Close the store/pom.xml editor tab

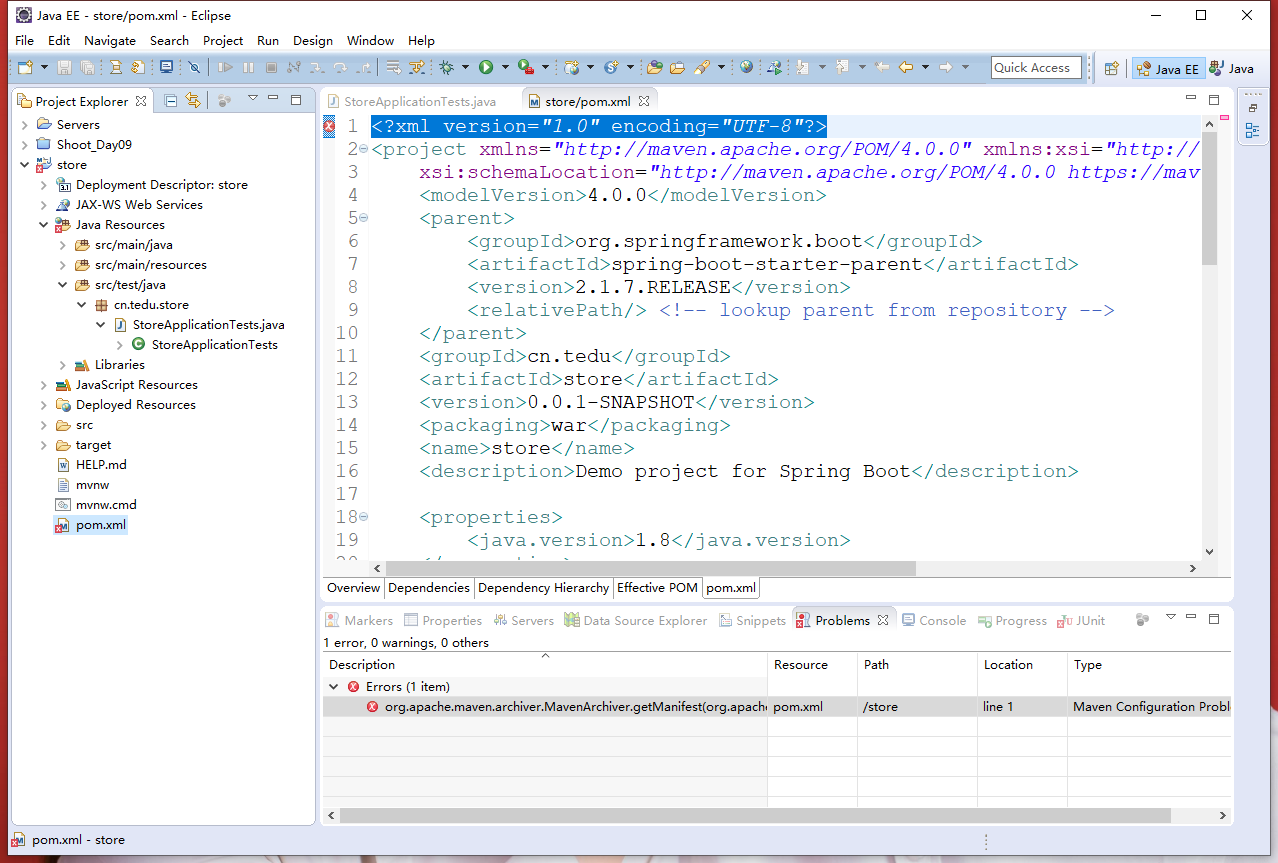click(x=645, y=101)
